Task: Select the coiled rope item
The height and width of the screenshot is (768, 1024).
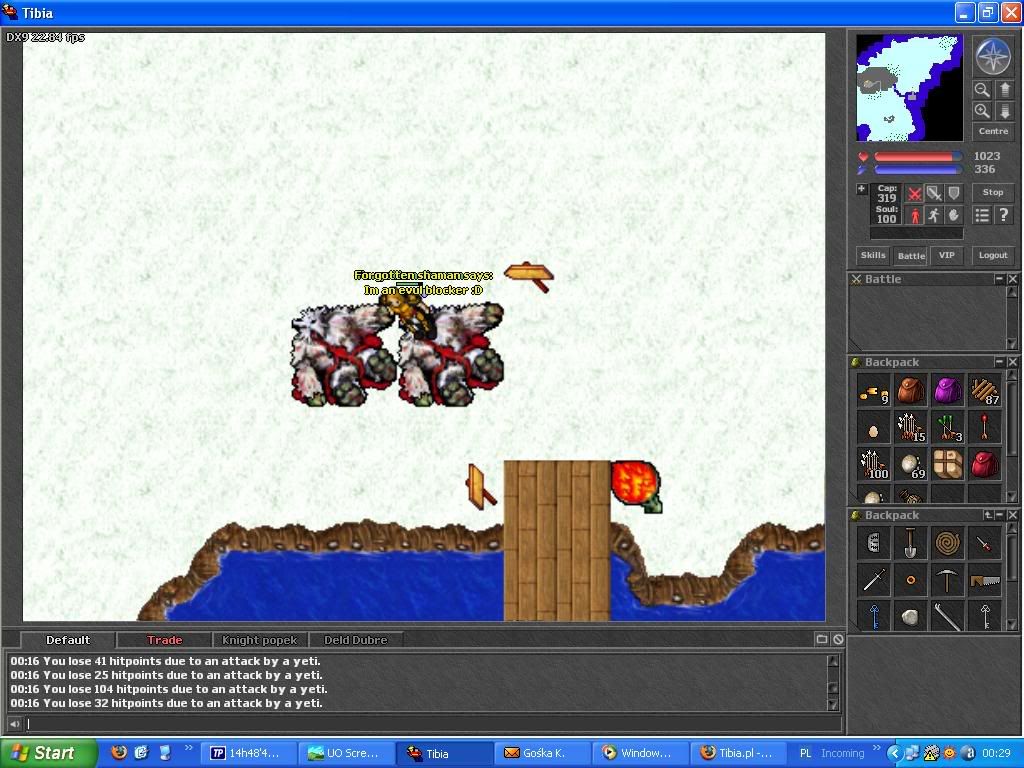Action: [x=948, y=543]
